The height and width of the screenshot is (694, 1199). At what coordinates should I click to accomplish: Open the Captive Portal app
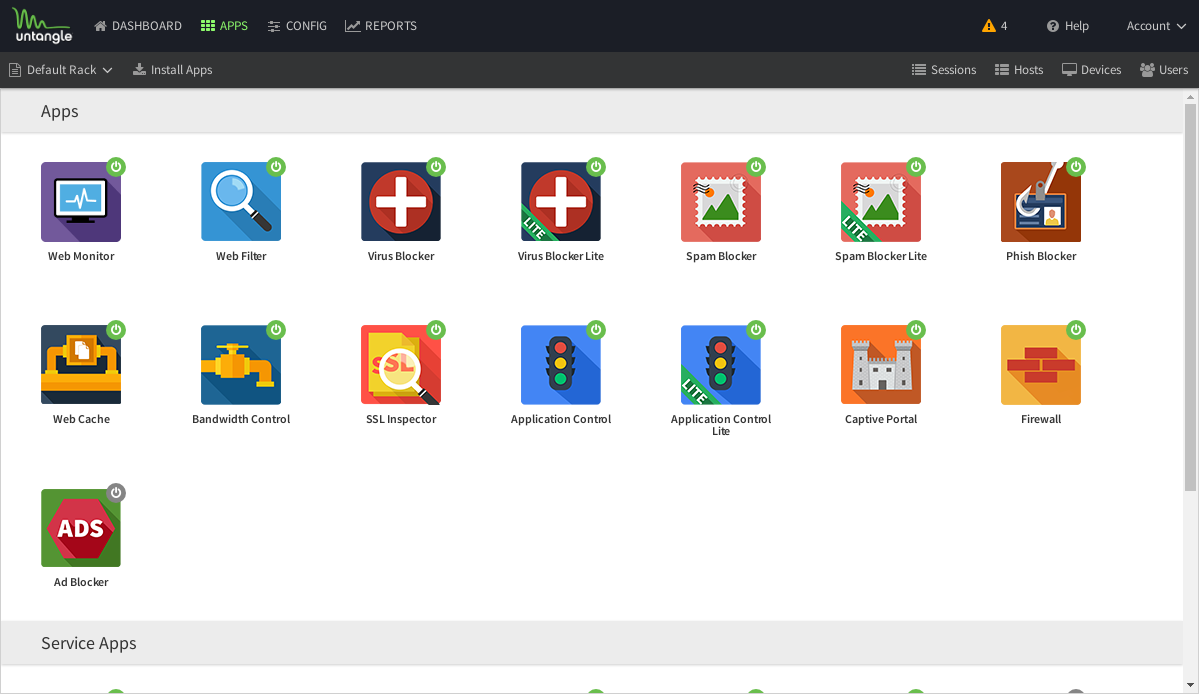click(881, 365)
